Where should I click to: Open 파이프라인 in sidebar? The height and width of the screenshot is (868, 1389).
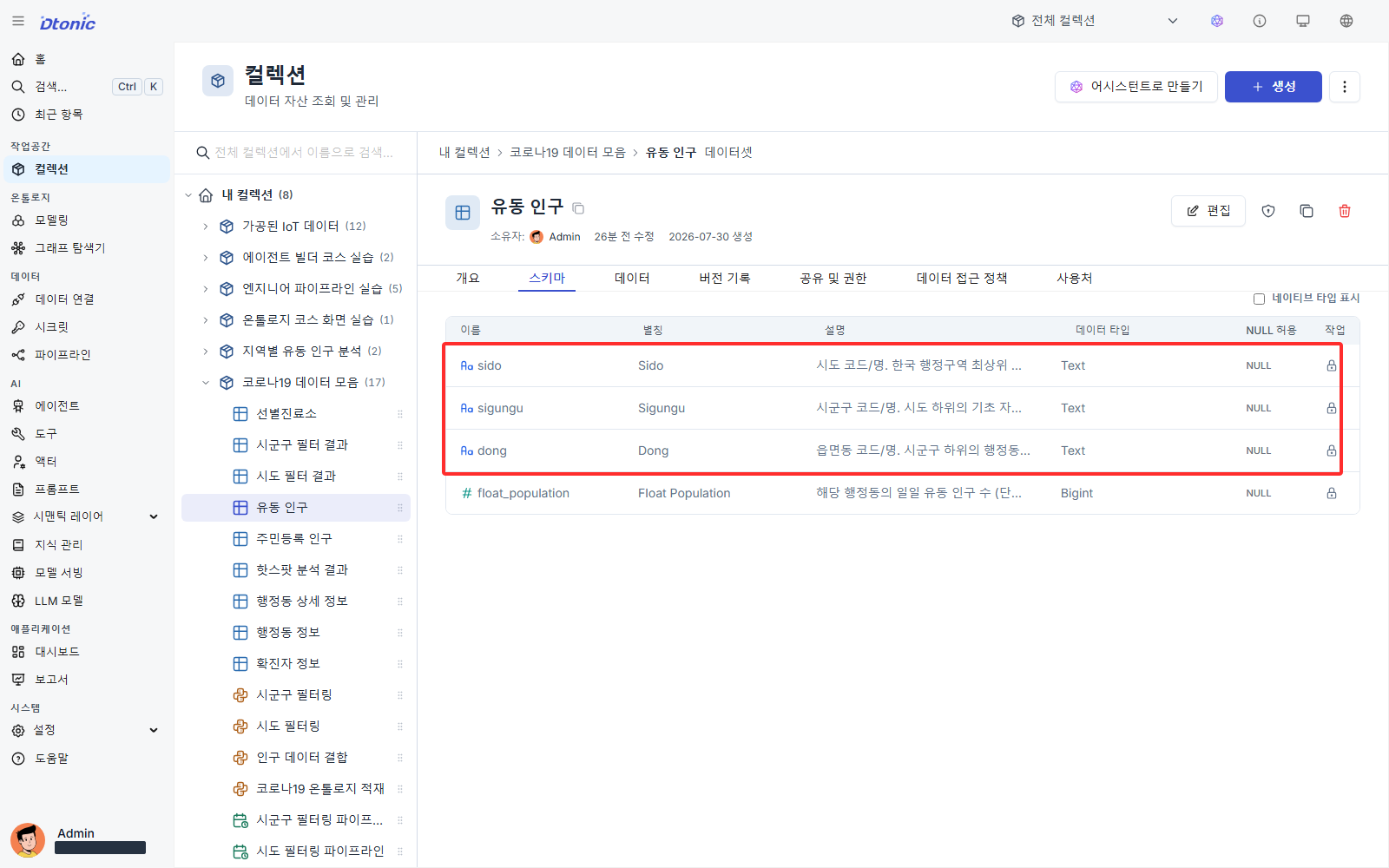coord(87,355)
